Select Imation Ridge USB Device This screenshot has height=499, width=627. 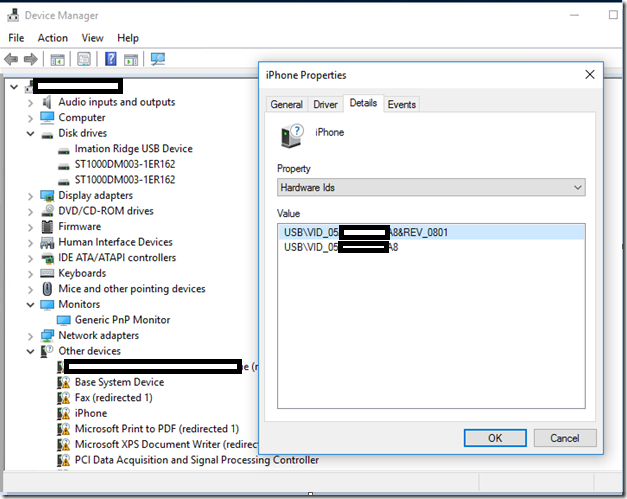[134, 149]
